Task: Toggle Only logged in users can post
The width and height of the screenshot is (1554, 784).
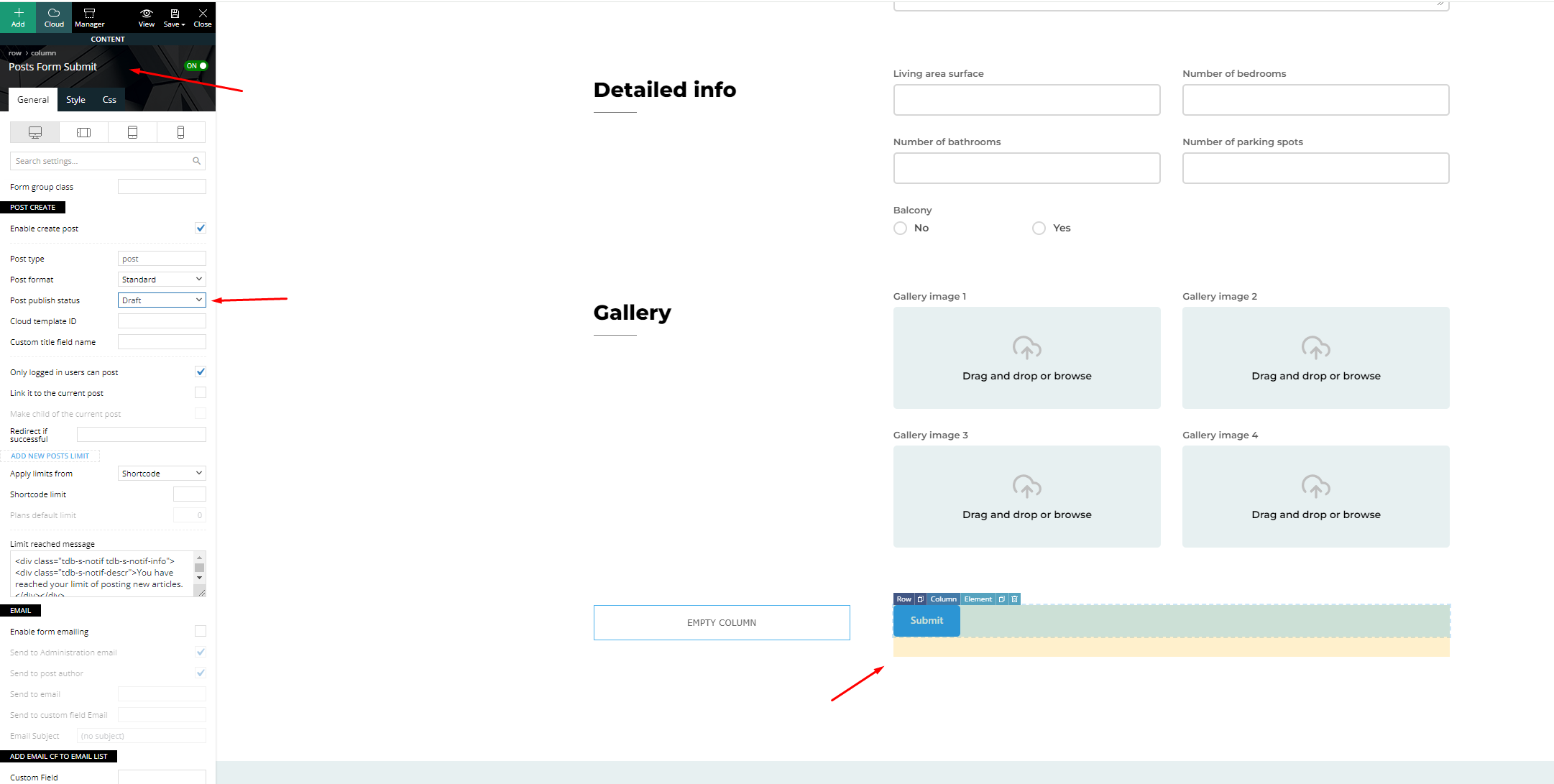Action: point(201,372)
